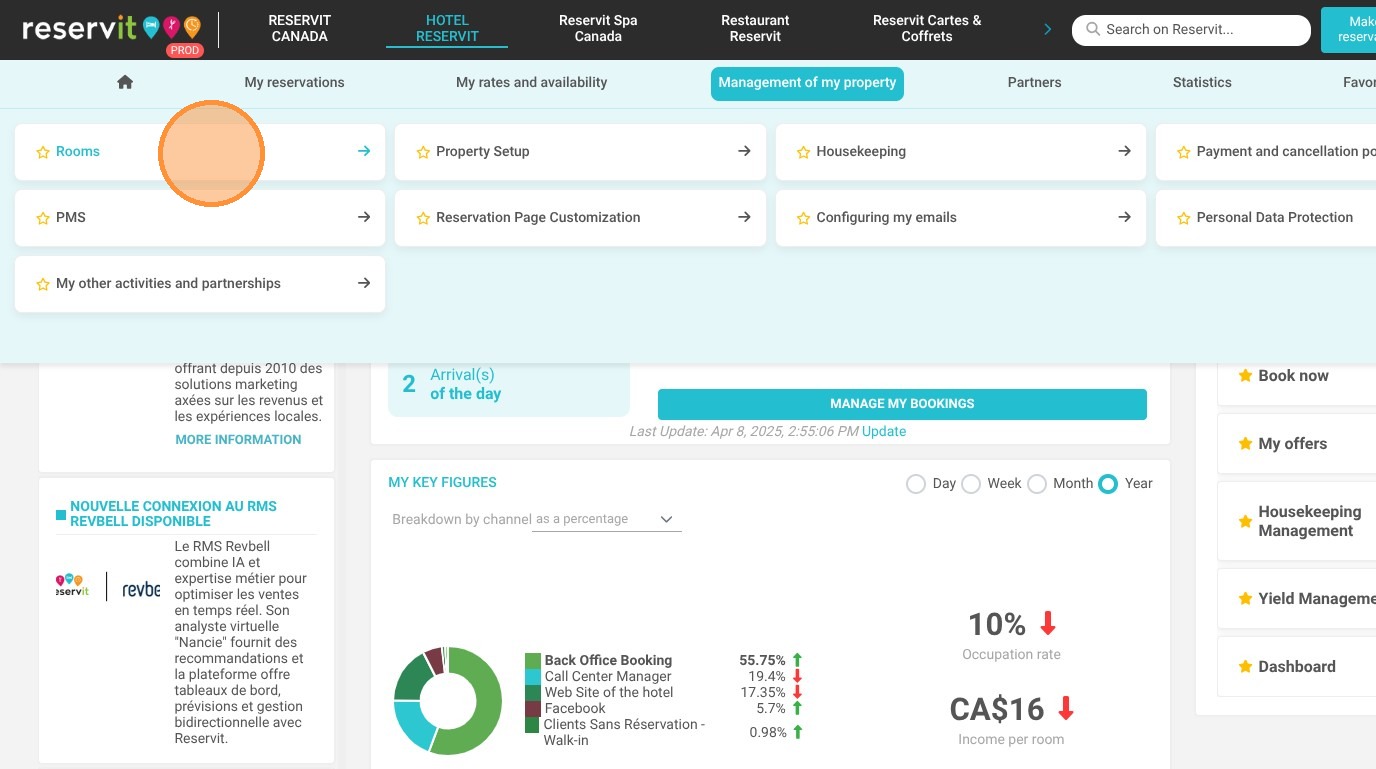Open Rooms using its arrow icon
The image size is (1376, 769).
364,151
